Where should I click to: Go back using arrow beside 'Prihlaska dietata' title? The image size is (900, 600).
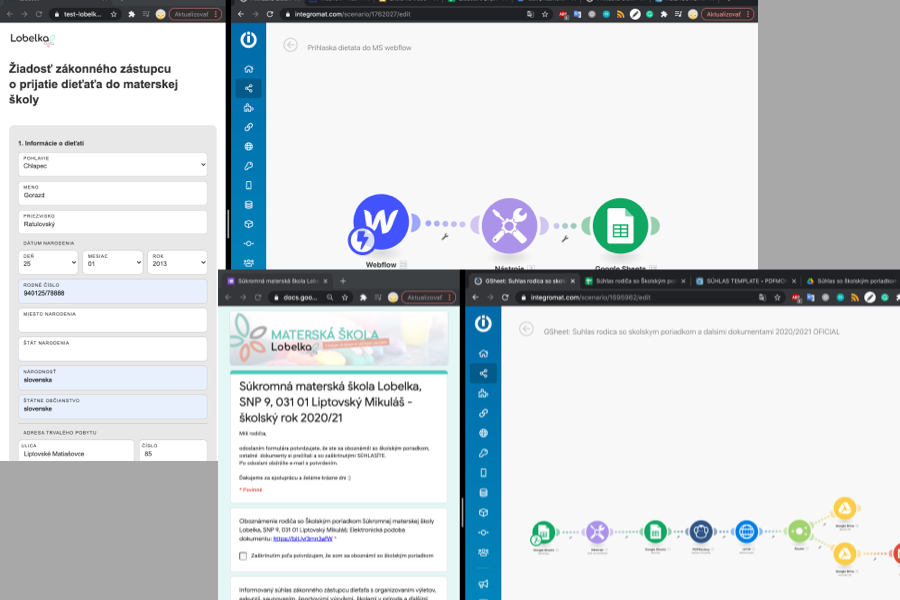290,45
